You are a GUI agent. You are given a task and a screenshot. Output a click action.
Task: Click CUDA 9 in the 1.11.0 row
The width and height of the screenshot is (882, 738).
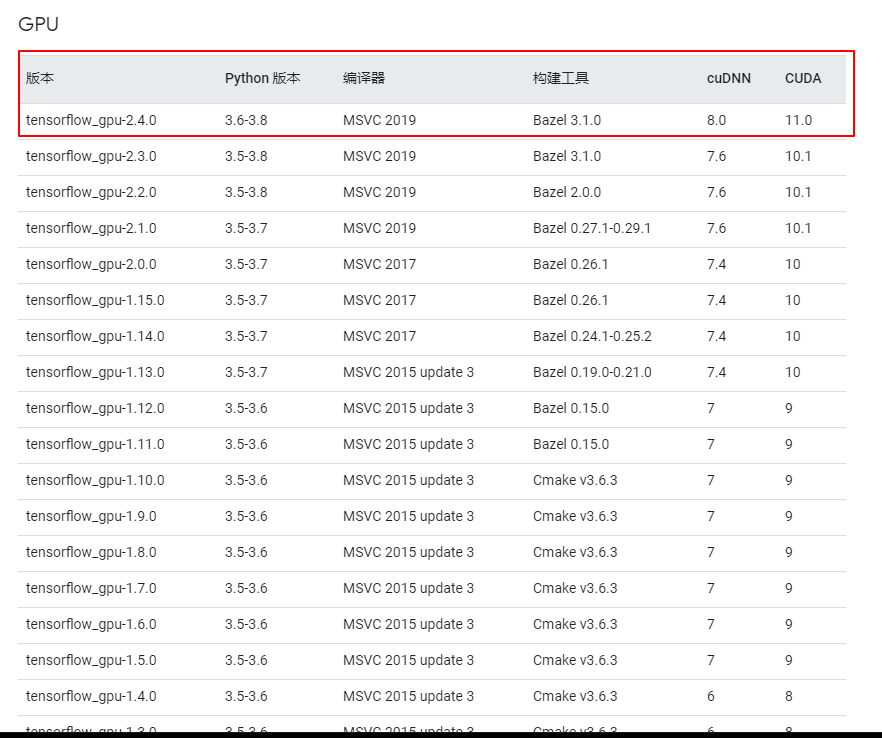point(789,444)
